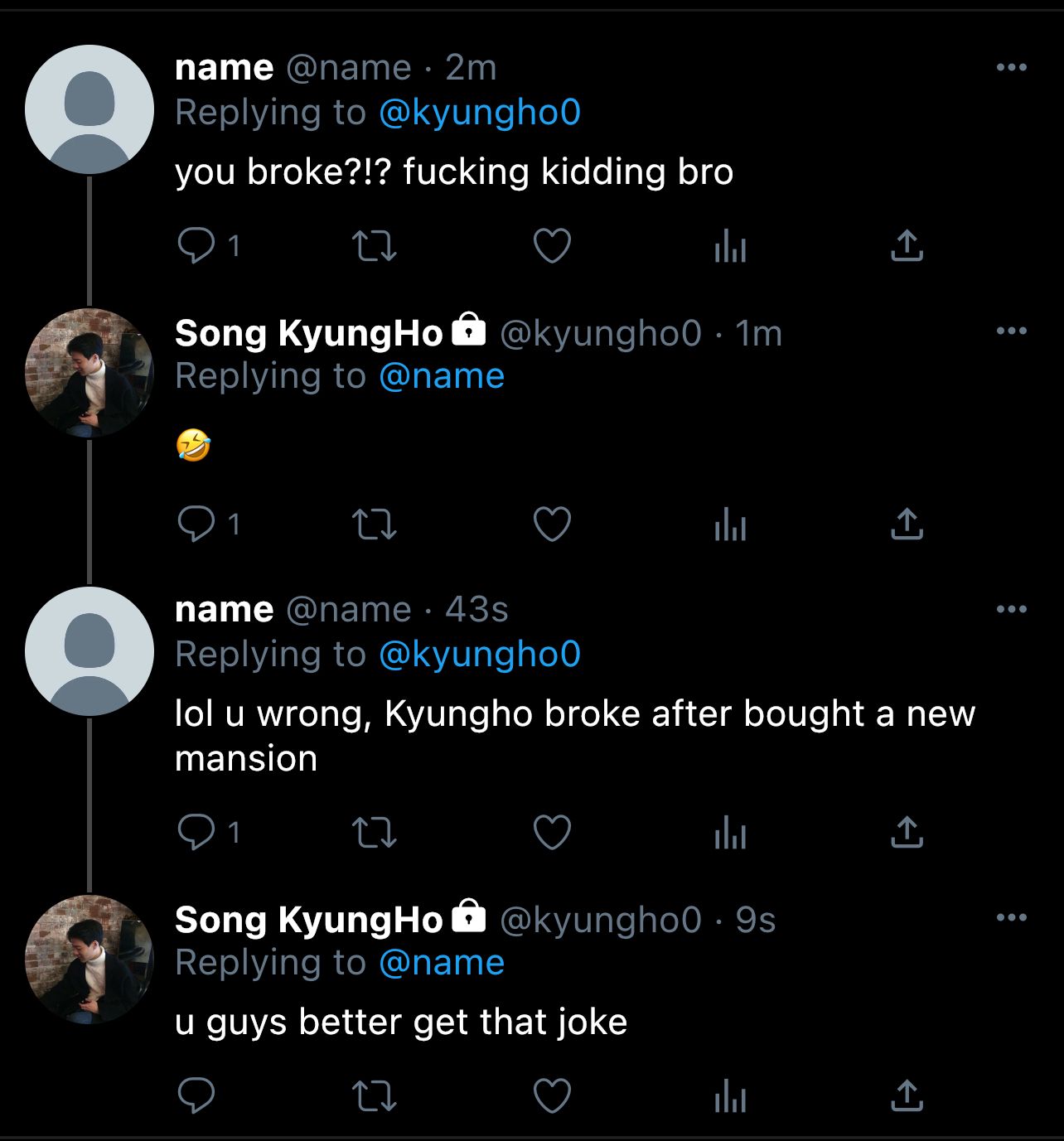Reply to "u guys better get that joke"
This screenshot has width=1064, height=1141.
point(196,1095)
